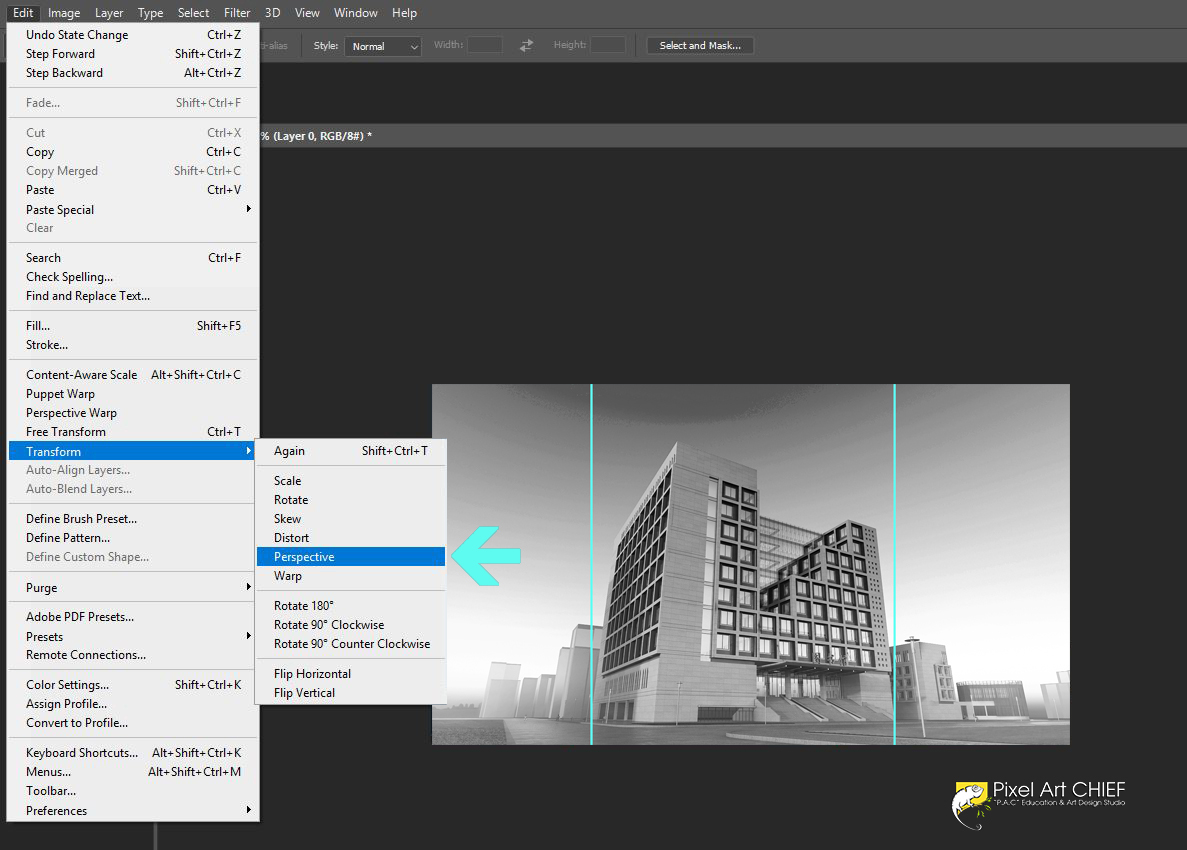This screenshot has height=850, width=1187.
Task: Click the swap width and height icon
Action: click(526, 45)
